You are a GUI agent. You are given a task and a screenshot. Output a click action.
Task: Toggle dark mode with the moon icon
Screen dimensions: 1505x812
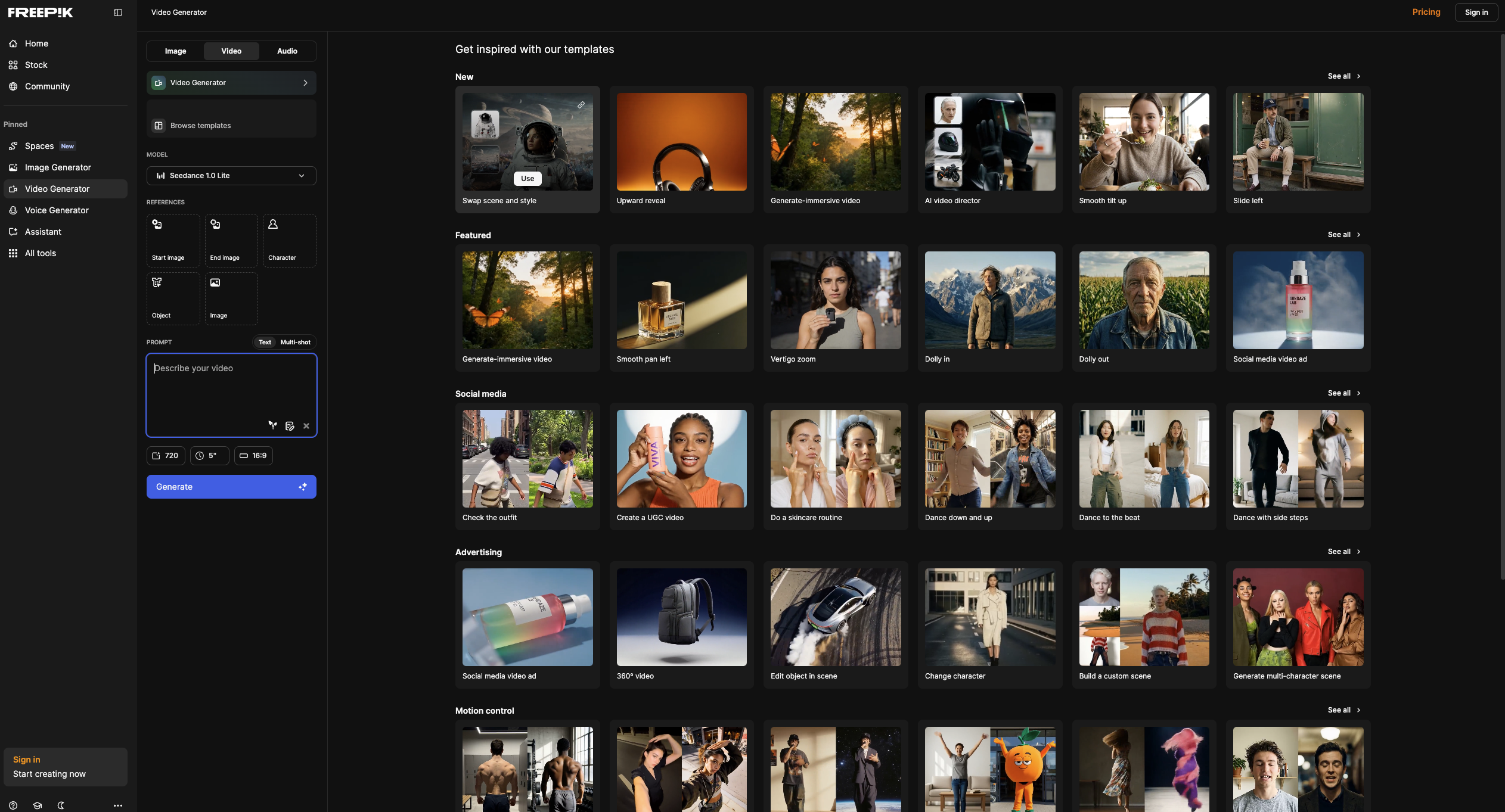pyautogui.click(x=61, y=805)
